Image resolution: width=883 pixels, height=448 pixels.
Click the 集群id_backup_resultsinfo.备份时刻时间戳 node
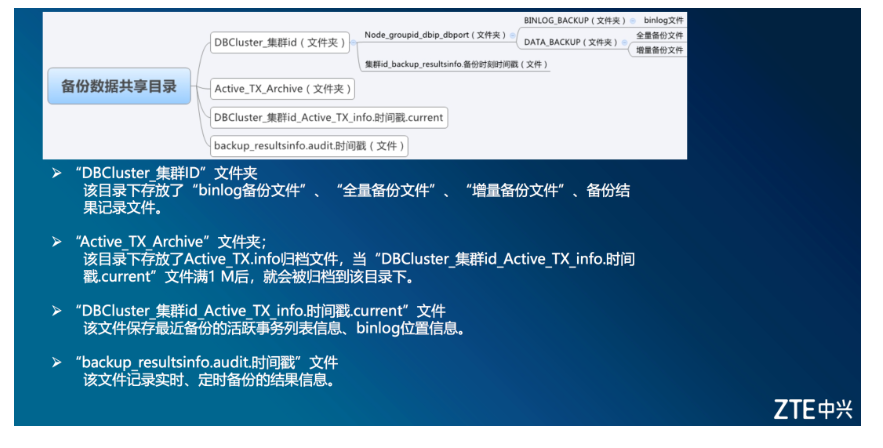(456, 65)
